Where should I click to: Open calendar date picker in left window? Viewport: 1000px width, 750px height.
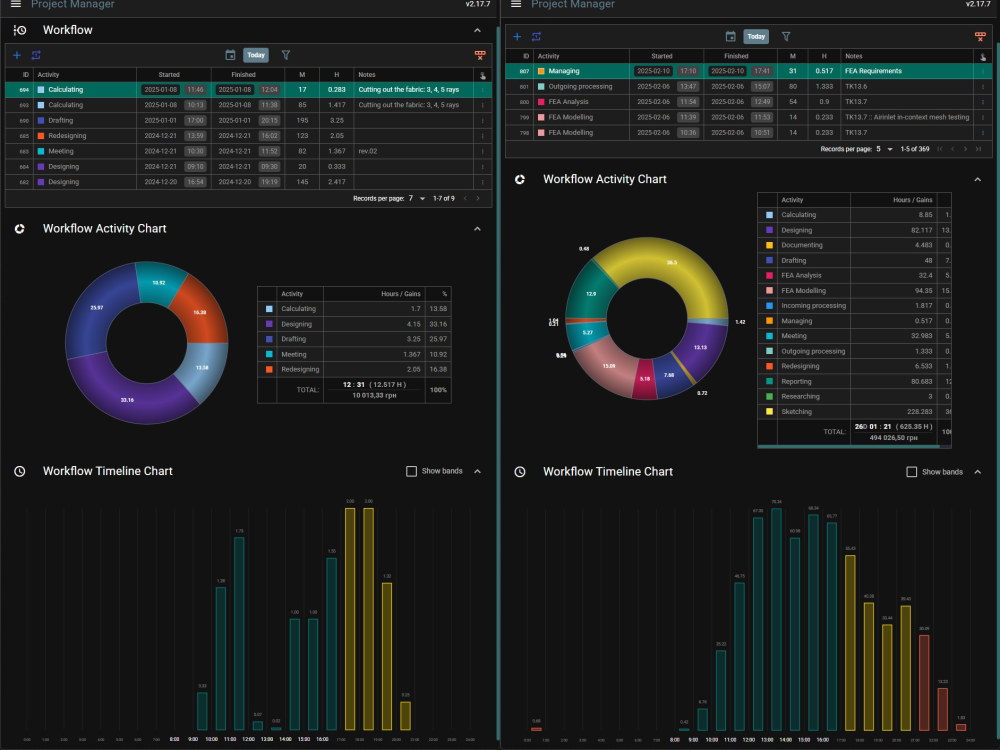(x=230, y=55)
